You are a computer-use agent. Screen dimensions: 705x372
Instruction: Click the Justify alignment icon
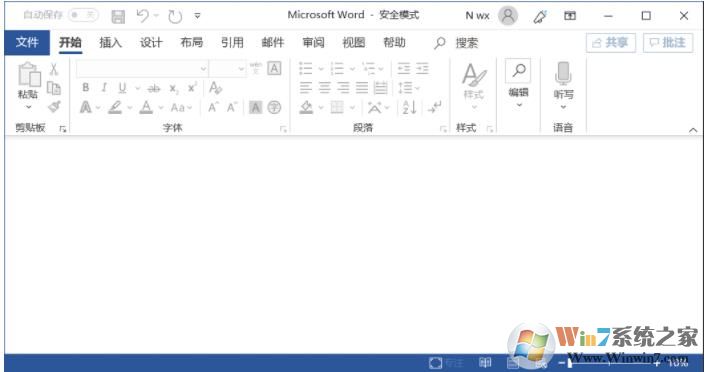[x=362, y=88]
